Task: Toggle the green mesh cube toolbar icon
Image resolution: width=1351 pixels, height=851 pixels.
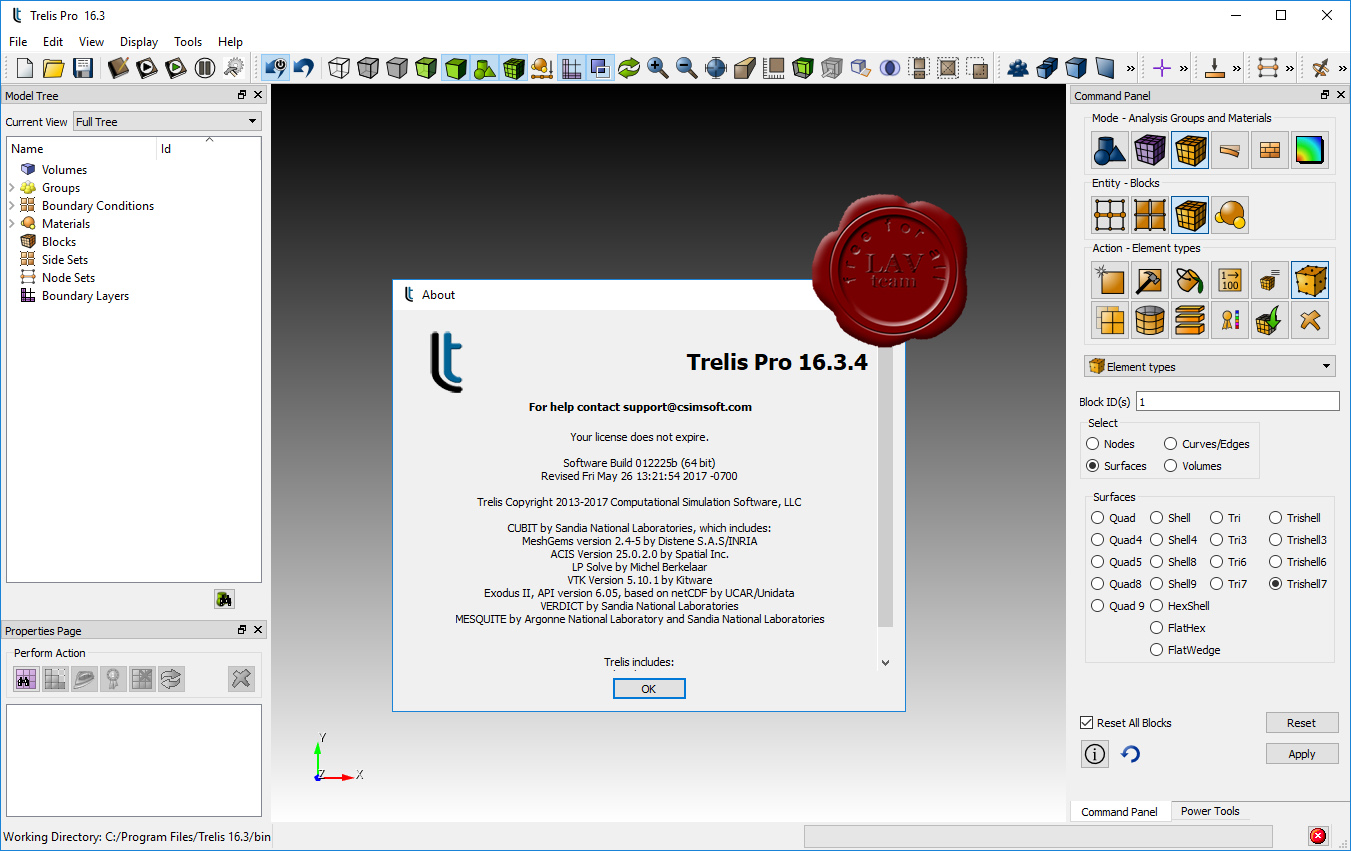Action: (515, 68)
